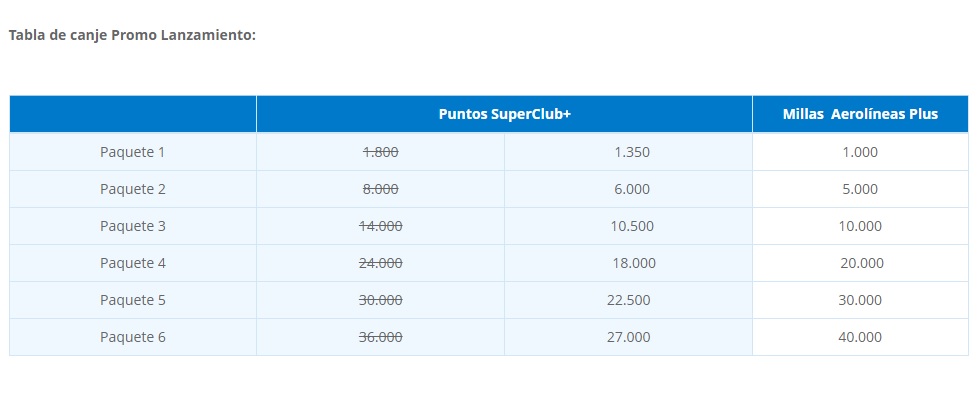The height and width of the screenshot is (408, 978).
Task: Click the 6.000 promo points cell
Action: click(630, 189)
